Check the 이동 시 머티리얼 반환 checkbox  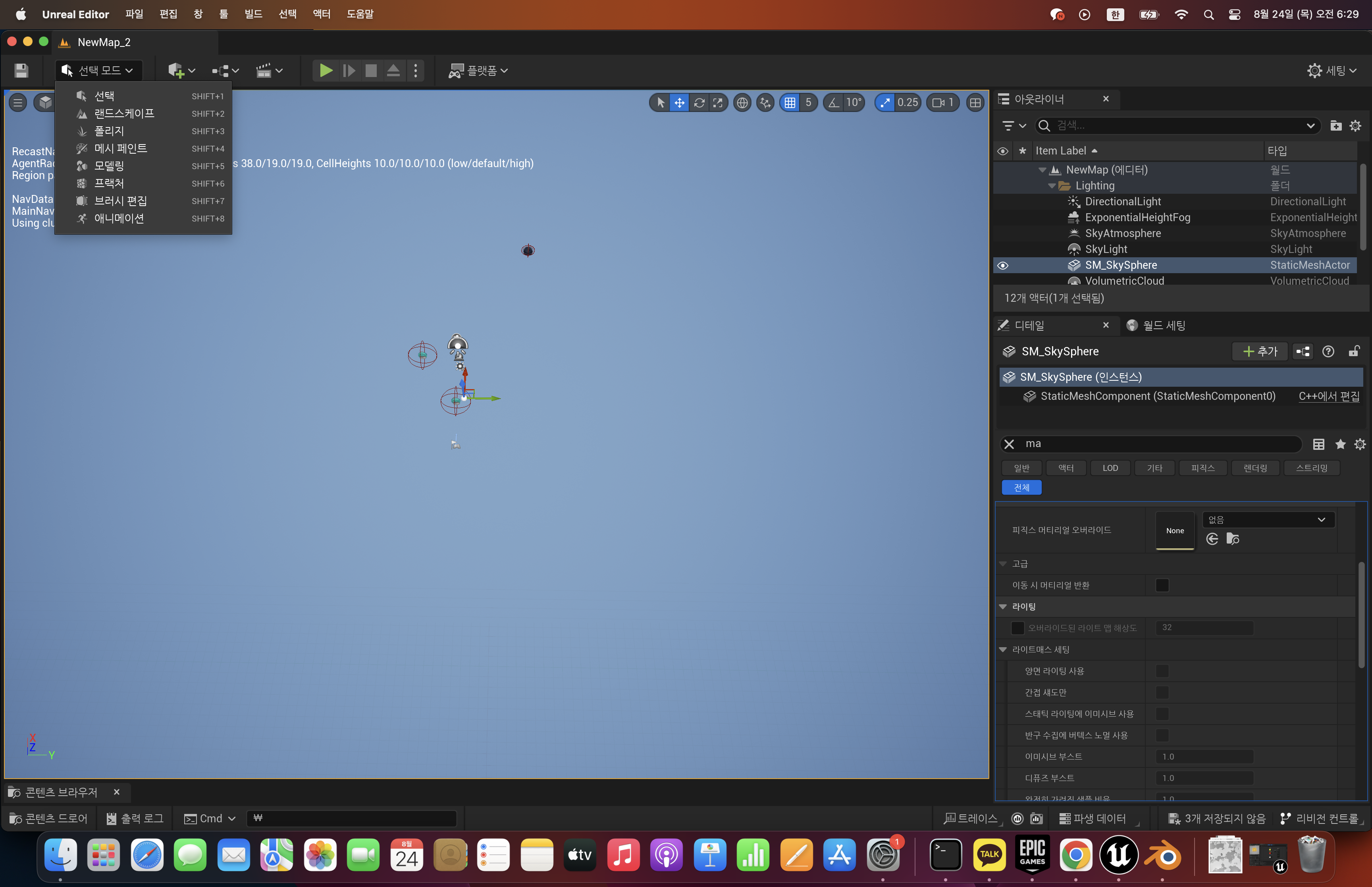1162,585
